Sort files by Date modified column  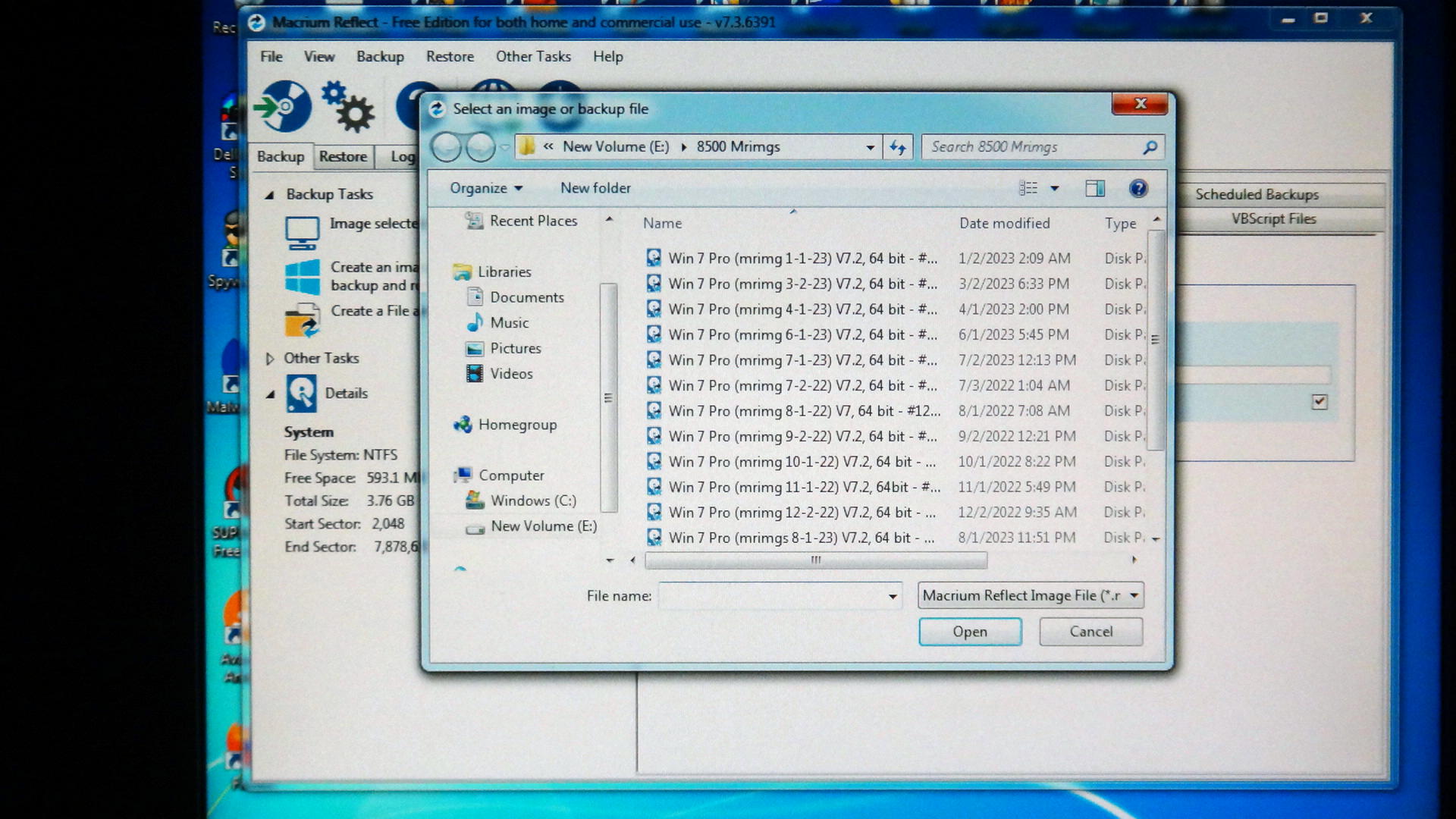click(x=1004, y=223)
